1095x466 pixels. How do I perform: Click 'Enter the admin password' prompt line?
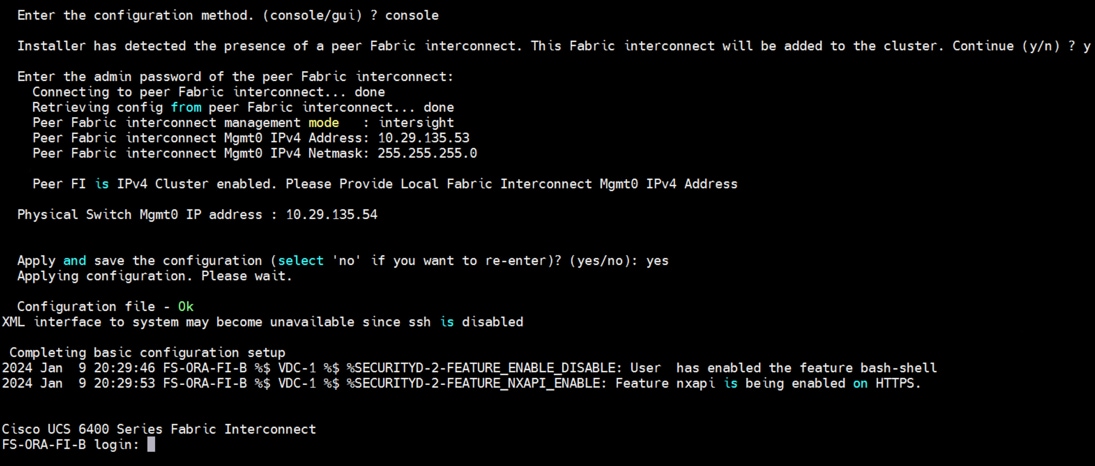coord(235,77)
